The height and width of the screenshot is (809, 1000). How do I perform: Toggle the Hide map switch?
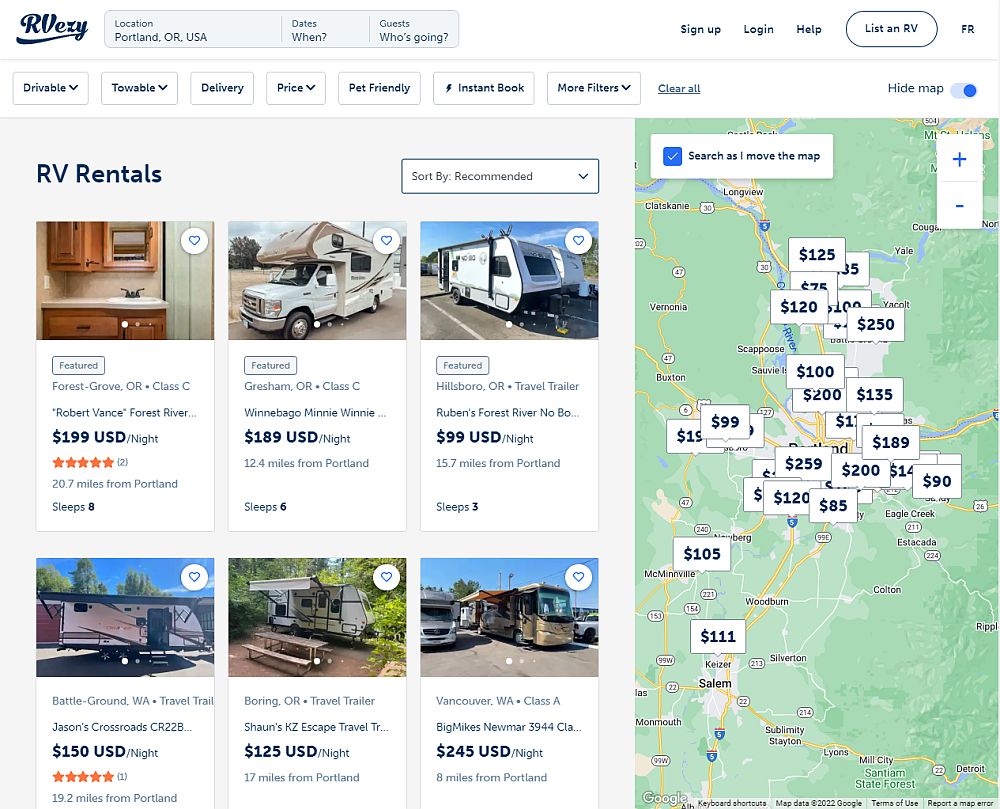(x=963, y=89)
